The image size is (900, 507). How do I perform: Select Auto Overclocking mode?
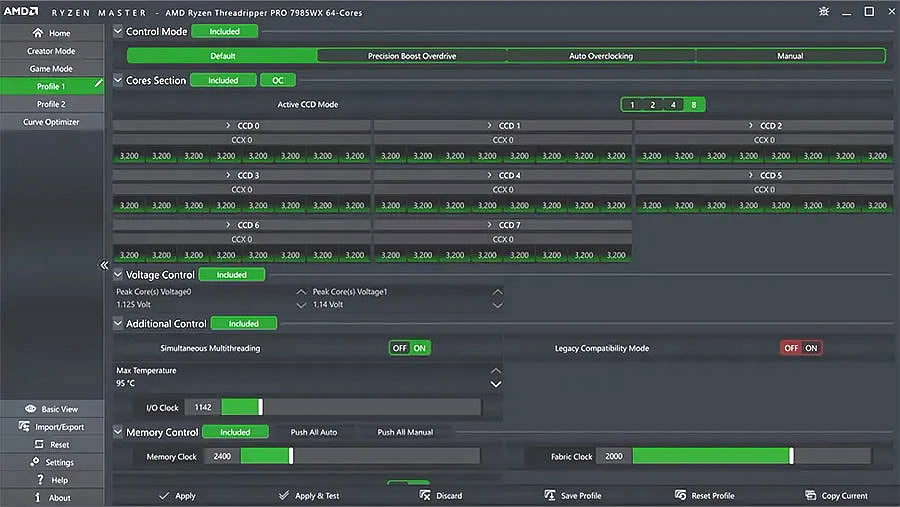pos(601,56)
